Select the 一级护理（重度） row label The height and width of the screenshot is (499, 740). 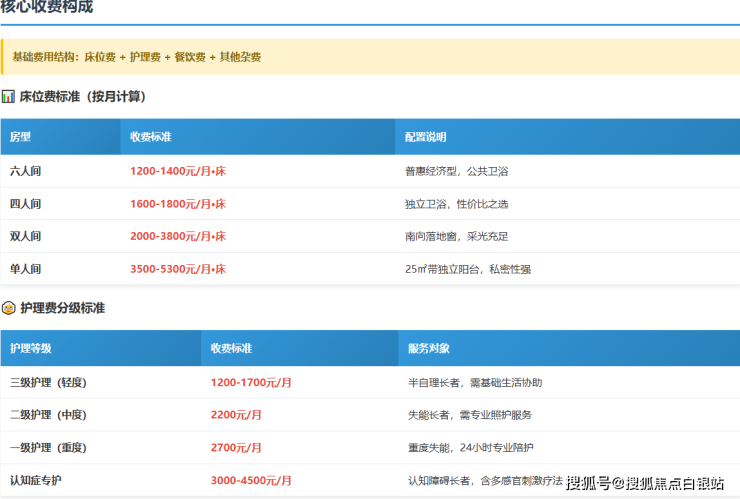(x=48, y=448)
